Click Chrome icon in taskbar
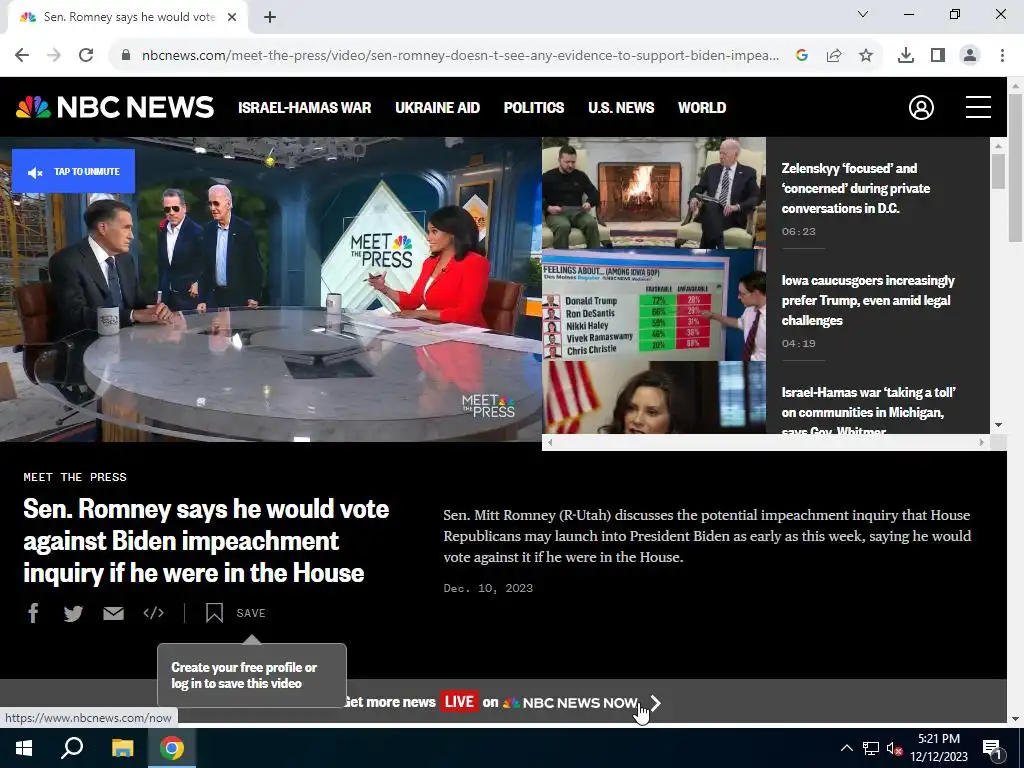This screenshot has width=1024, height=768. (172, 748)
